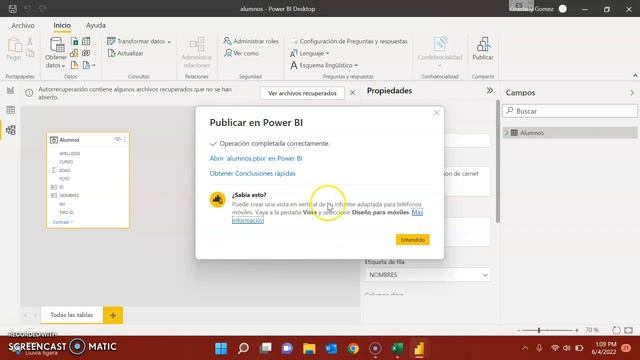The width and height of the screenshot is (640, 360).
Task: Click the Save icon in title bar
Action: tap(12, 9)
